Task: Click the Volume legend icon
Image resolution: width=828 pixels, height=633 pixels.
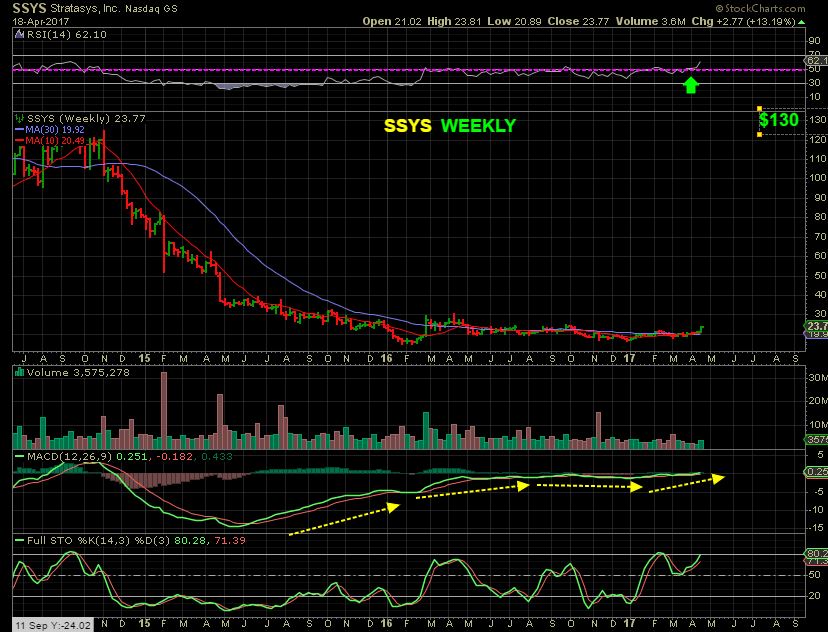Action: coord(18,373)
